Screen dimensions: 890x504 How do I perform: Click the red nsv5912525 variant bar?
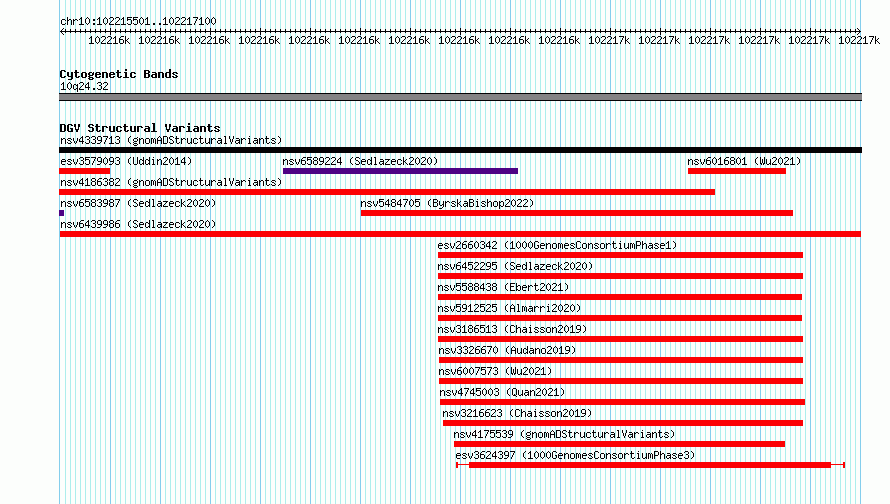[620, 318]
